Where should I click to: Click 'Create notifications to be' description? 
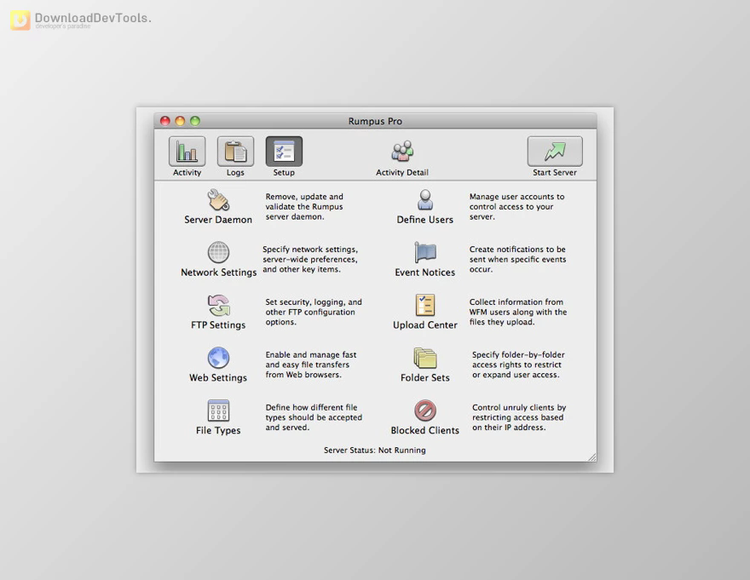point(518,259)
